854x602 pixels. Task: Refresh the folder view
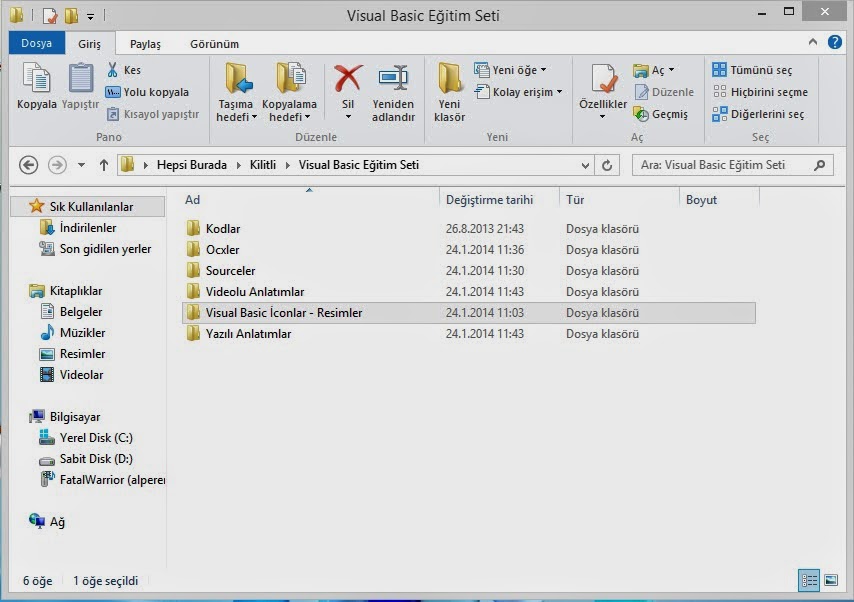607,165
